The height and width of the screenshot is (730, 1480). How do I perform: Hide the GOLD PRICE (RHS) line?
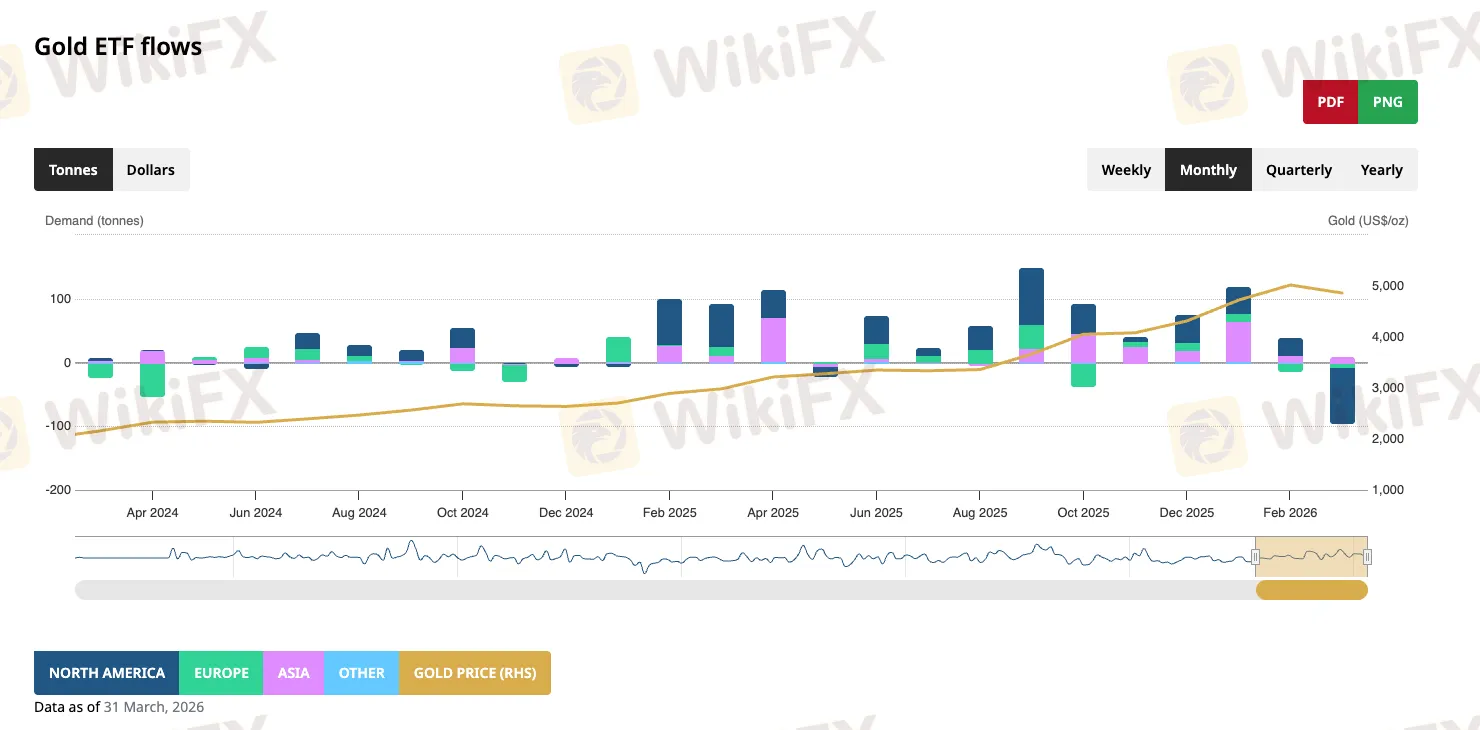tap(474, 672)
